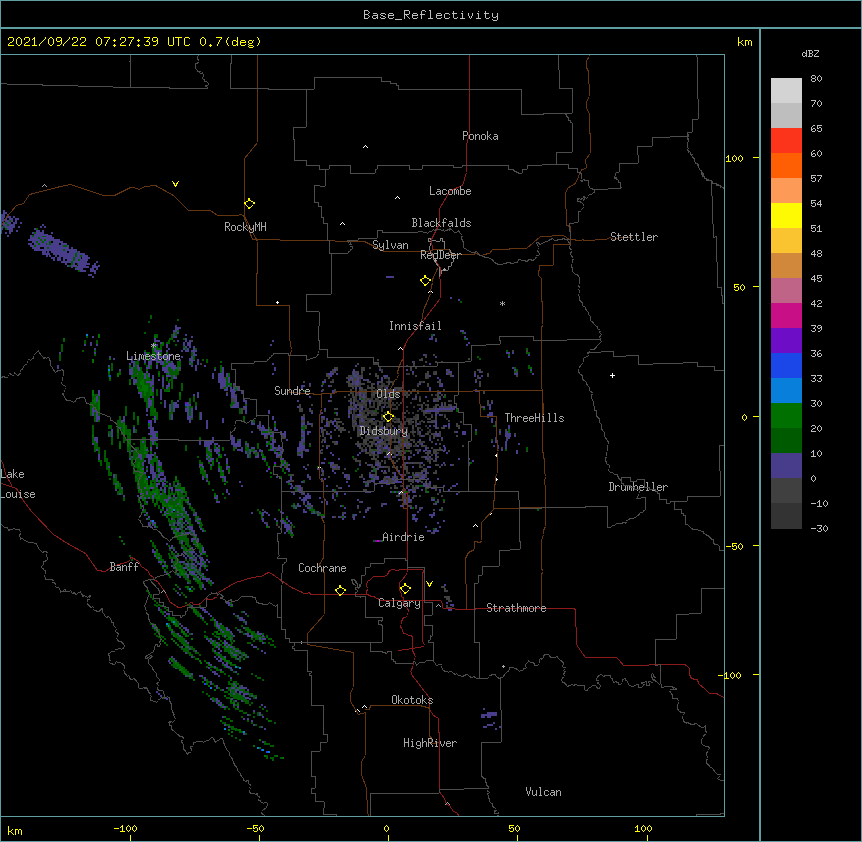Click the yellow marker south of Cochrane
The width and height of the screenshot is (862, 842).
(340, 590)
